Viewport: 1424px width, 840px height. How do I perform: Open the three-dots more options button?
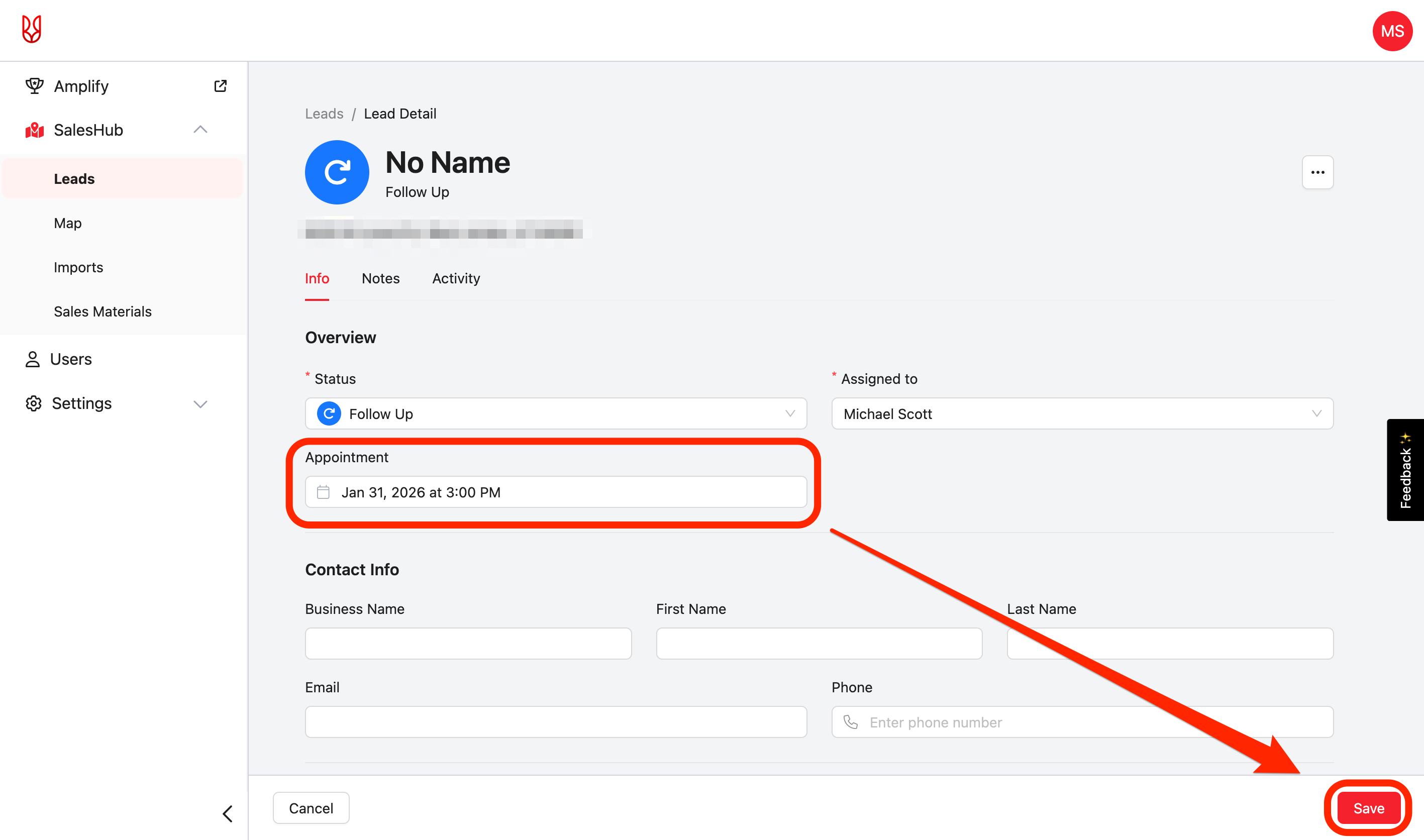pos(1317,173)
